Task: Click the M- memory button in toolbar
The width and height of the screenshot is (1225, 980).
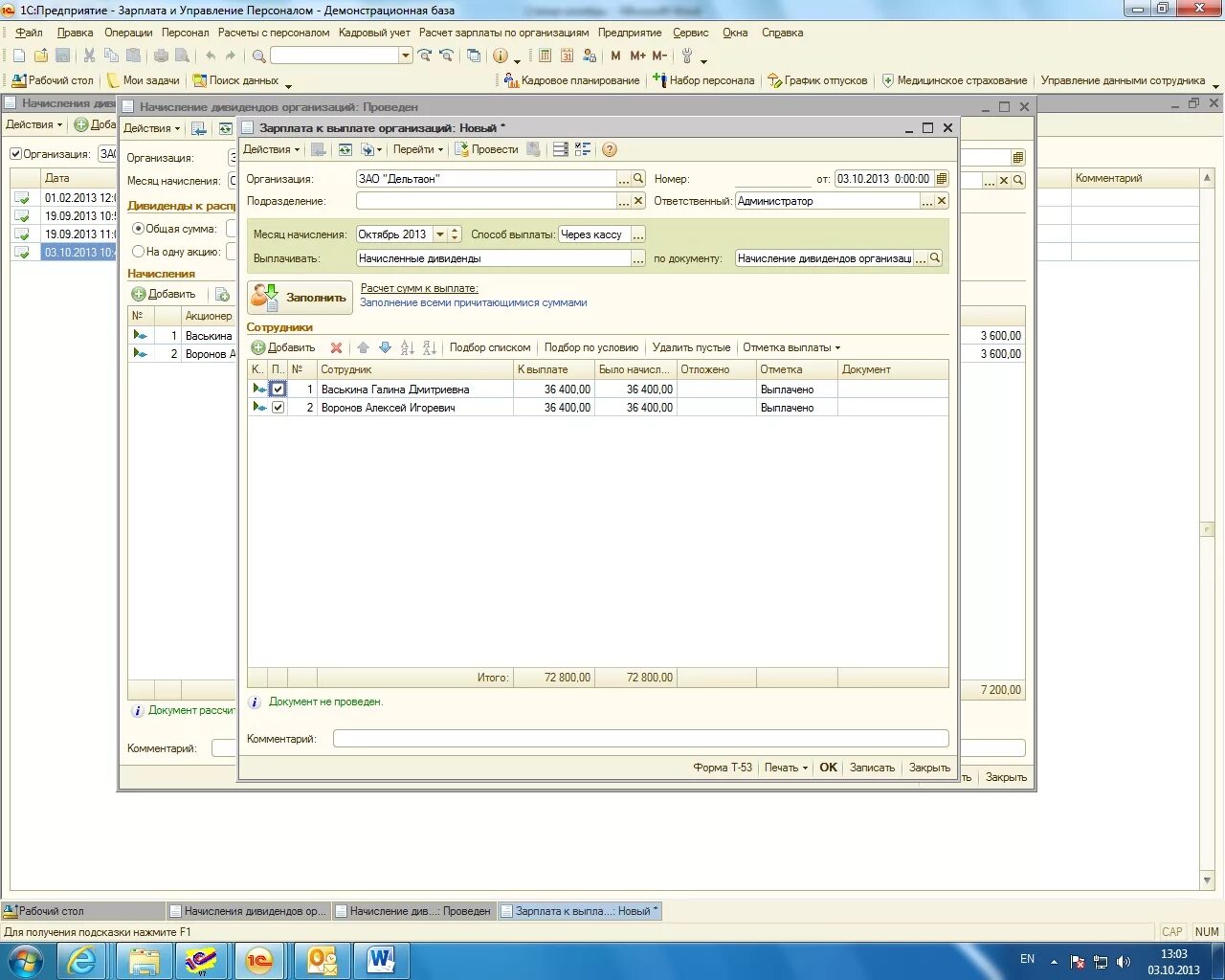Action: [659, 56]
